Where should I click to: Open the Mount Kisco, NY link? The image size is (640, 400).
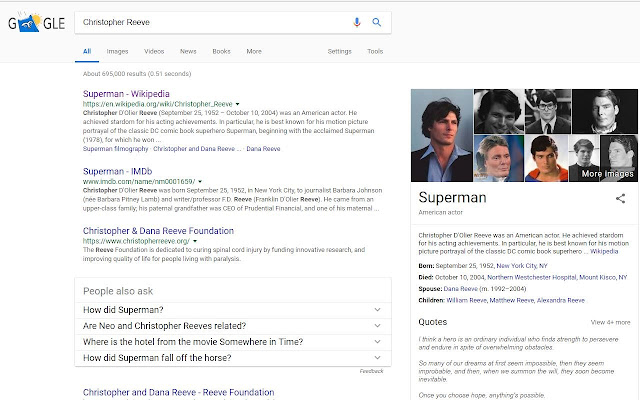tap(603, 278)
